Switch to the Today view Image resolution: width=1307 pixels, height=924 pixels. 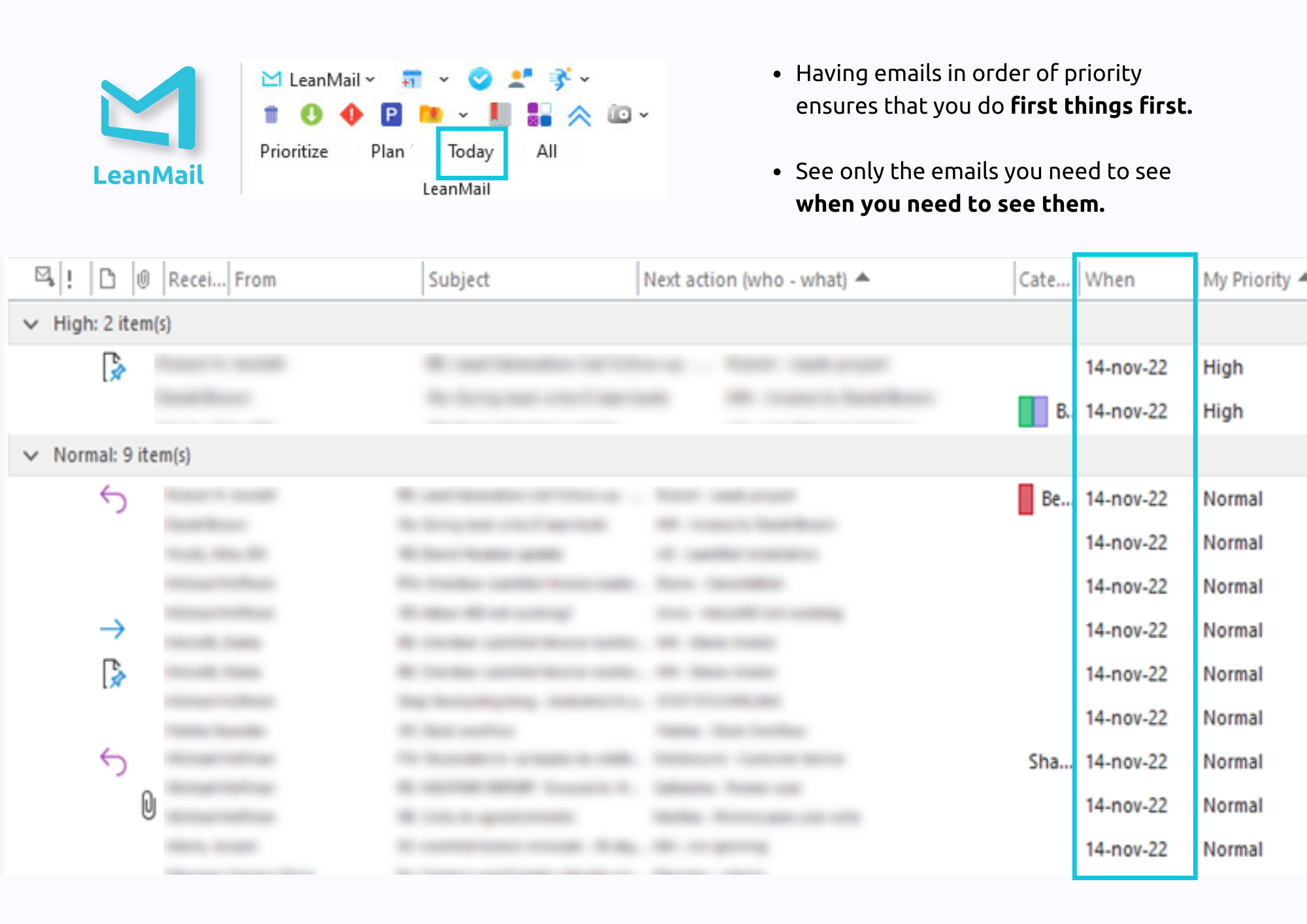tap(471, 151)
